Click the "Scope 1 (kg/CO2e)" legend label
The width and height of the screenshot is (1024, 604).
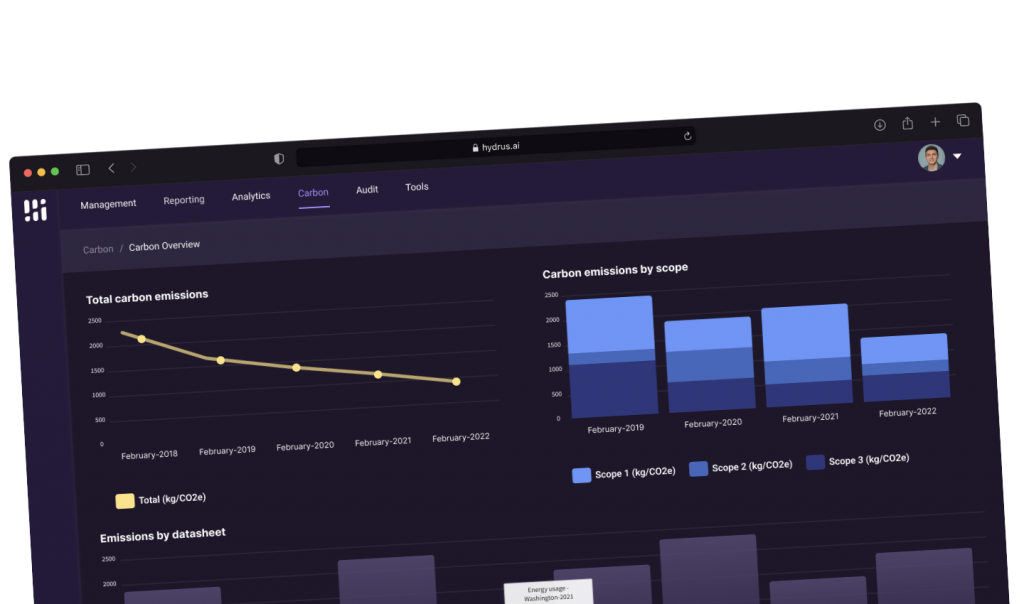coord(635,472)
